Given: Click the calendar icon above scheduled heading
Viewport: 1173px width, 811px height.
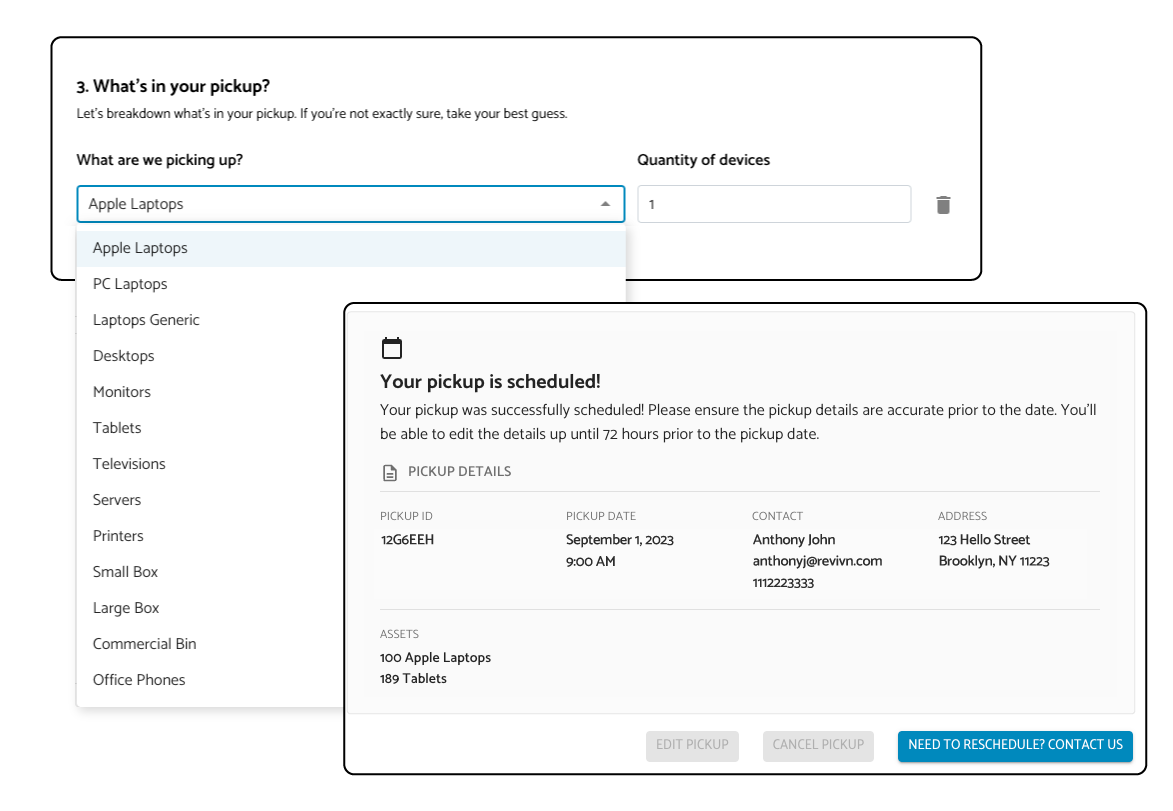Looking at the screenshot, I should (x=392, y=348).
